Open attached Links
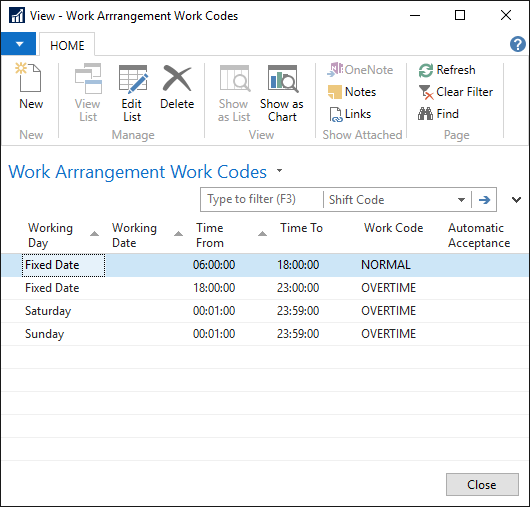The width and height of the screenshot is (530, 507). tap(350, 114)
